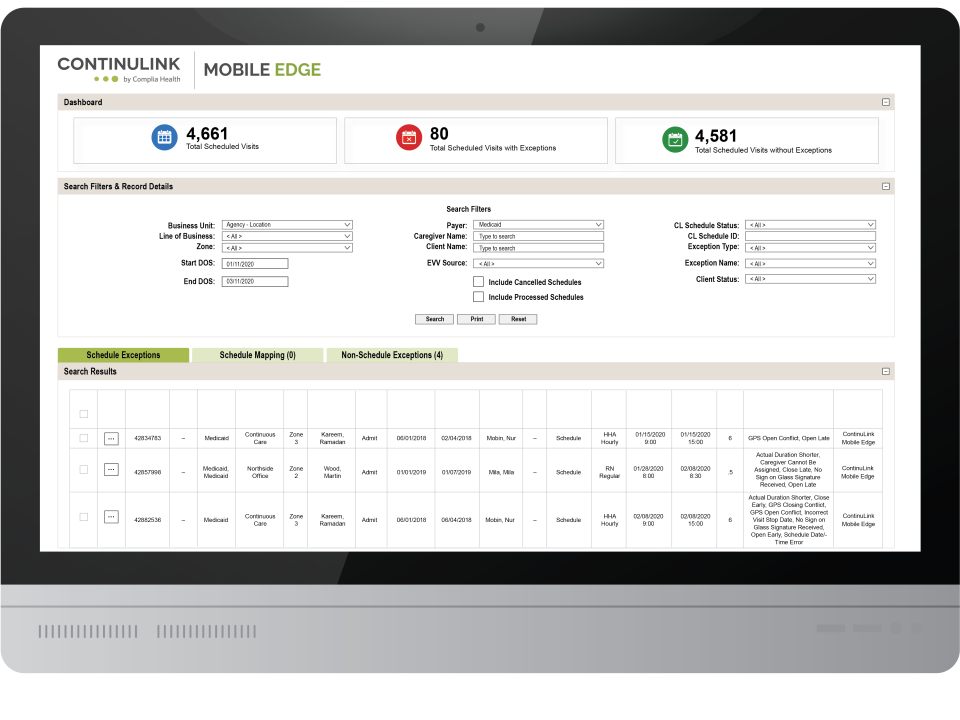
Task: Click the Mobile Edge wordmark
Action: tap(263, 69)
